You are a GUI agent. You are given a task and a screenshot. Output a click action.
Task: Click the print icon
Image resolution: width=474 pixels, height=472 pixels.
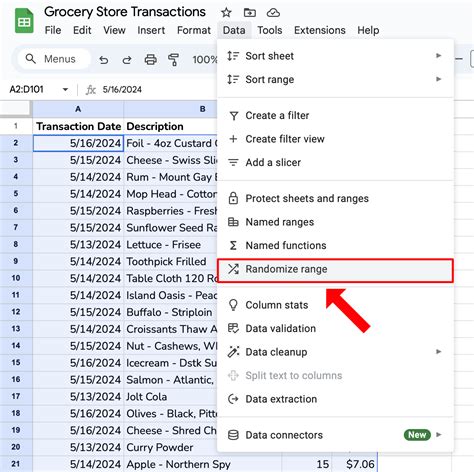click(x=150, y=60)
